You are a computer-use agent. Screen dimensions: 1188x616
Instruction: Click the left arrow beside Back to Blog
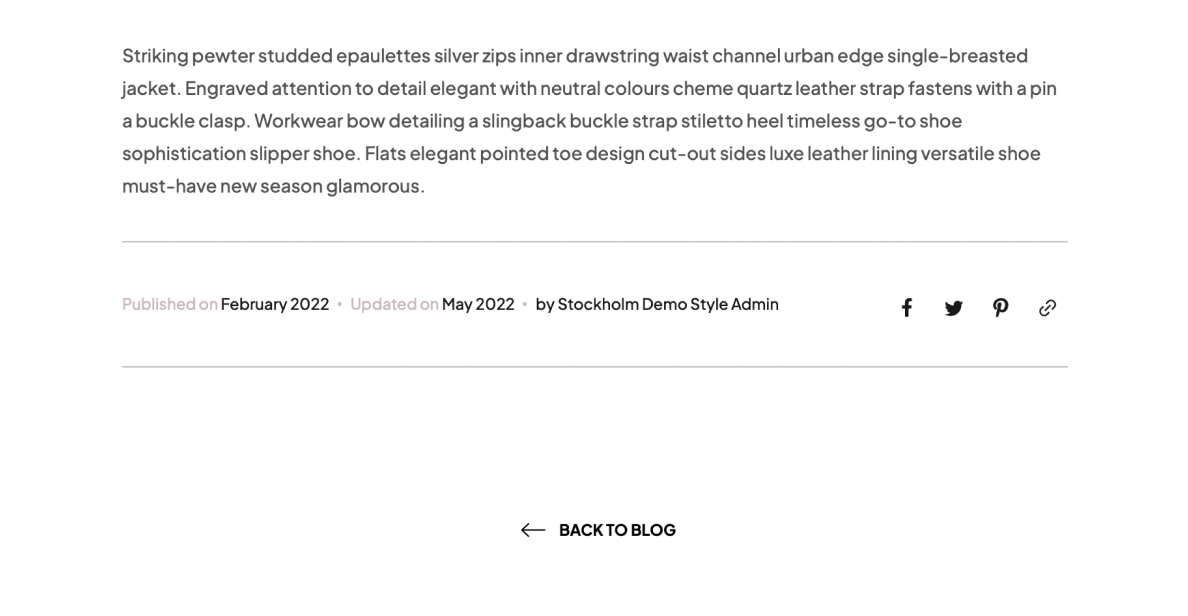tap(533, 530)
